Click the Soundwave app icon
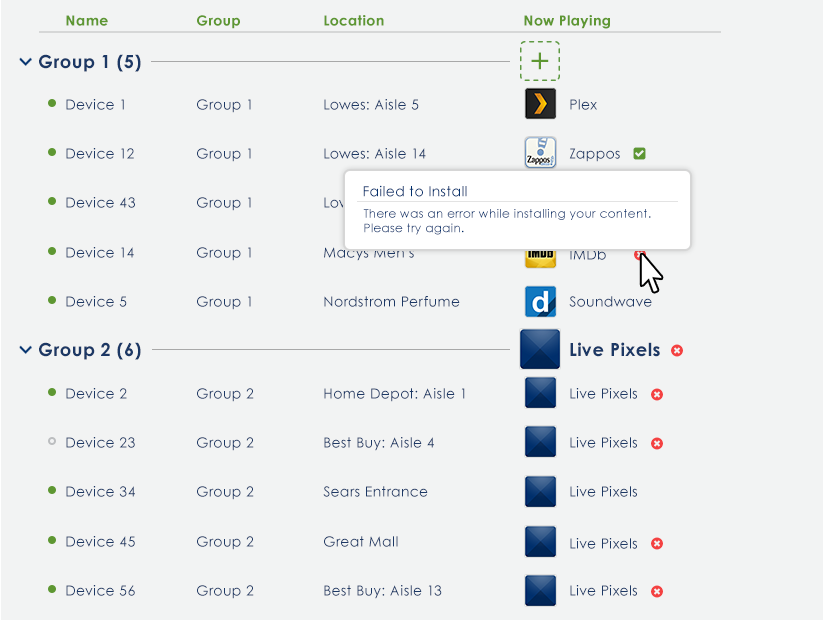The image size is (823, 620). [x=540, y=301]
